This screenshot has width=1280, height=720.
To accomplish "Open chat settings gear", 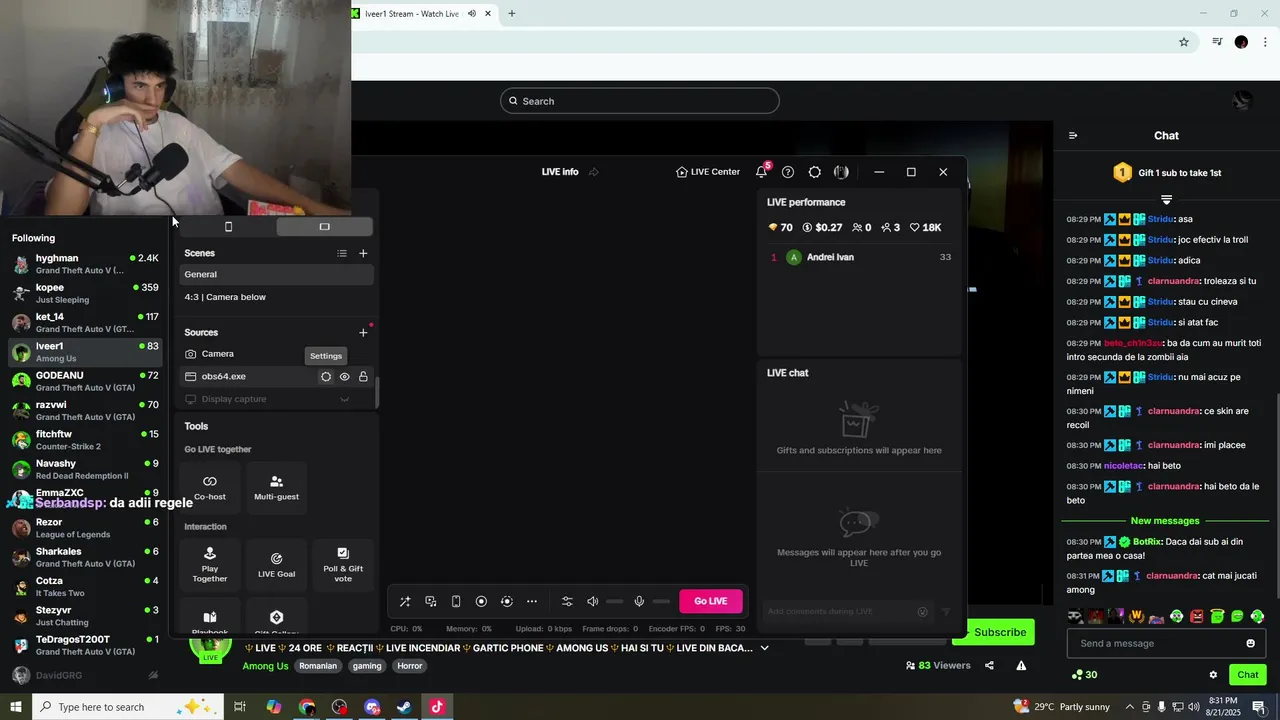I will [x=1213, y=675].
